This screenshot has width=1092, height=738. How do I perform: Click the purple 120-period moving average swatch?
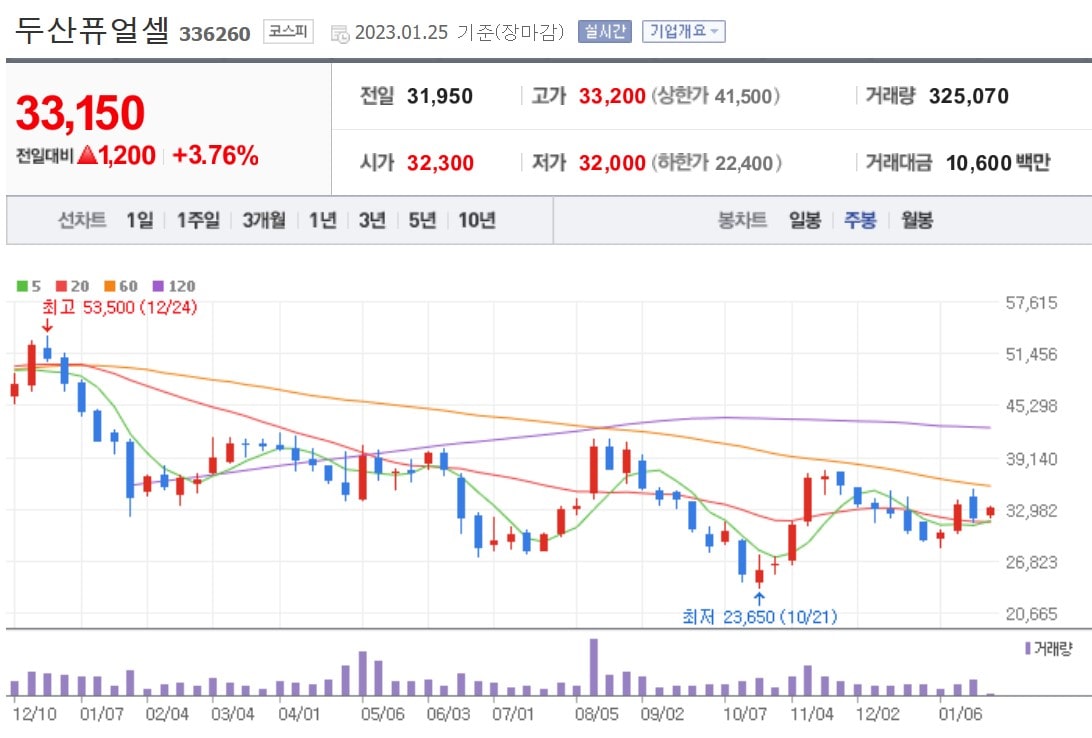(158, 286)
